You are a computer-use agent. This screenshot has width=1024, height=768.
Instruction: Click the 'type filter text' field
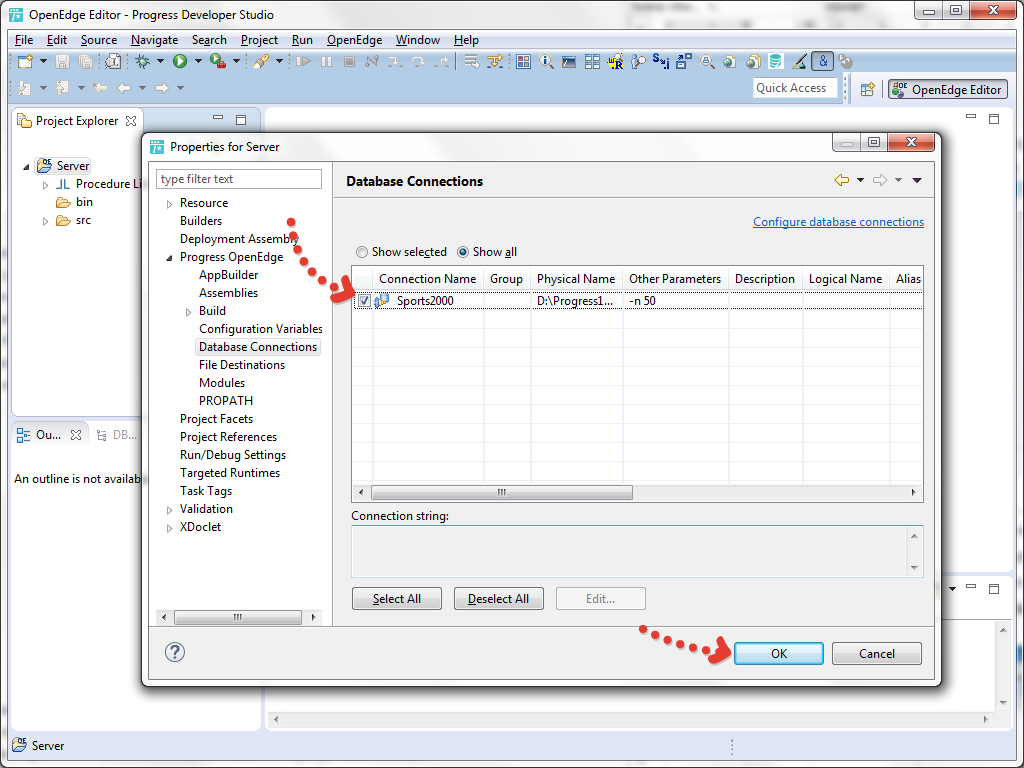(238, 179)
